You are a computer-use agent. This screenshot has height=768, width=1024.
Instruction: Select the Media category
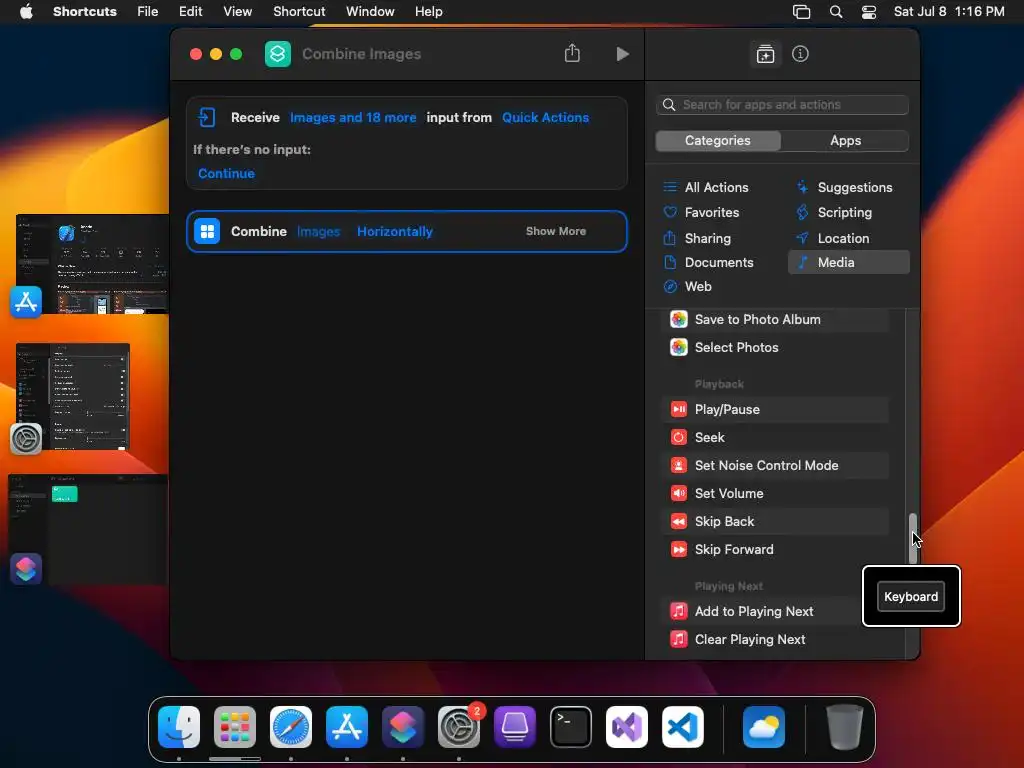[848, 263]
